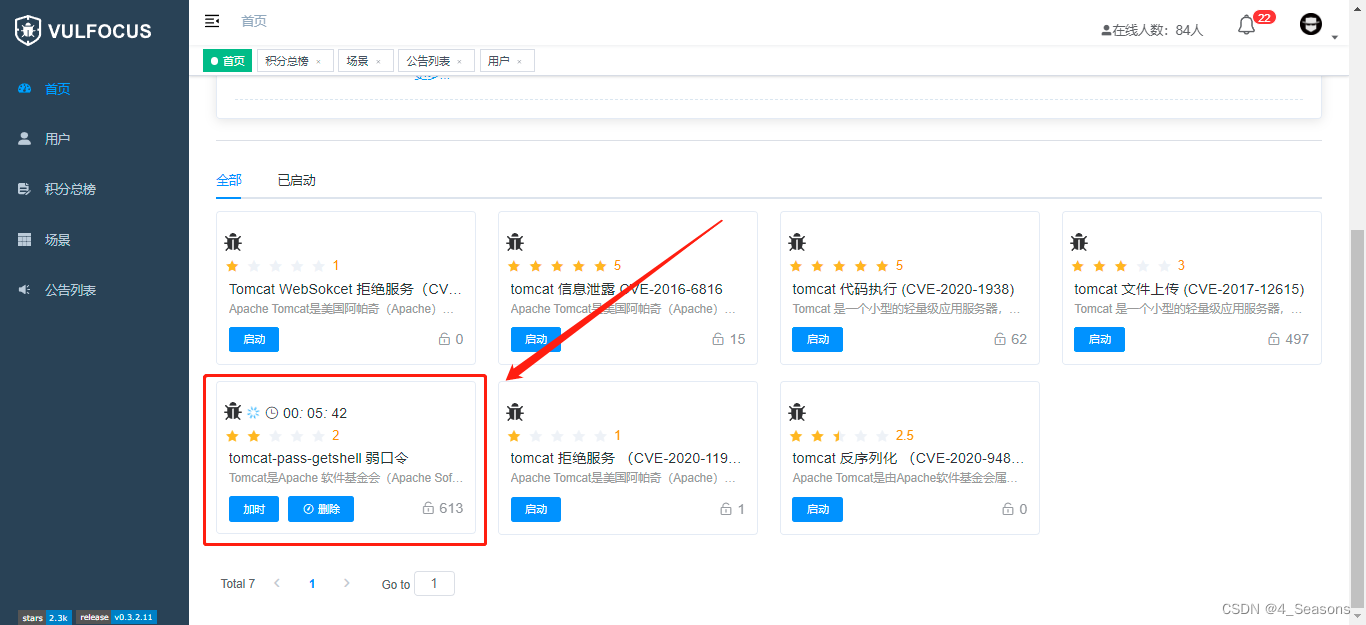Click the lock icon next to 15
Viewport: 1366px width, 625px height.
point(718,339)
